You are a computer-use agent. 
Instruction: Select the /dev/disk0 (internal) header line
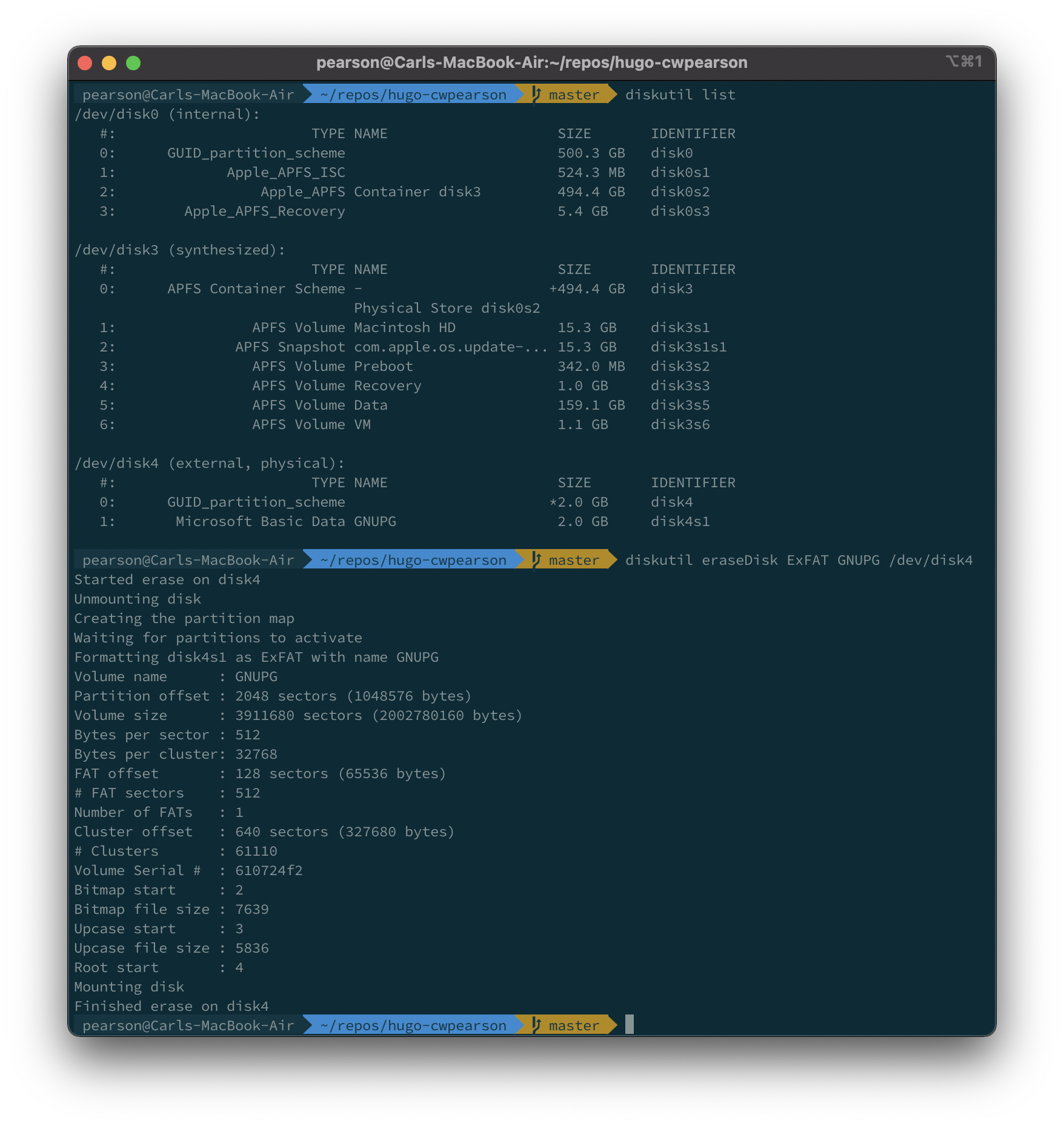coord(167,114)
